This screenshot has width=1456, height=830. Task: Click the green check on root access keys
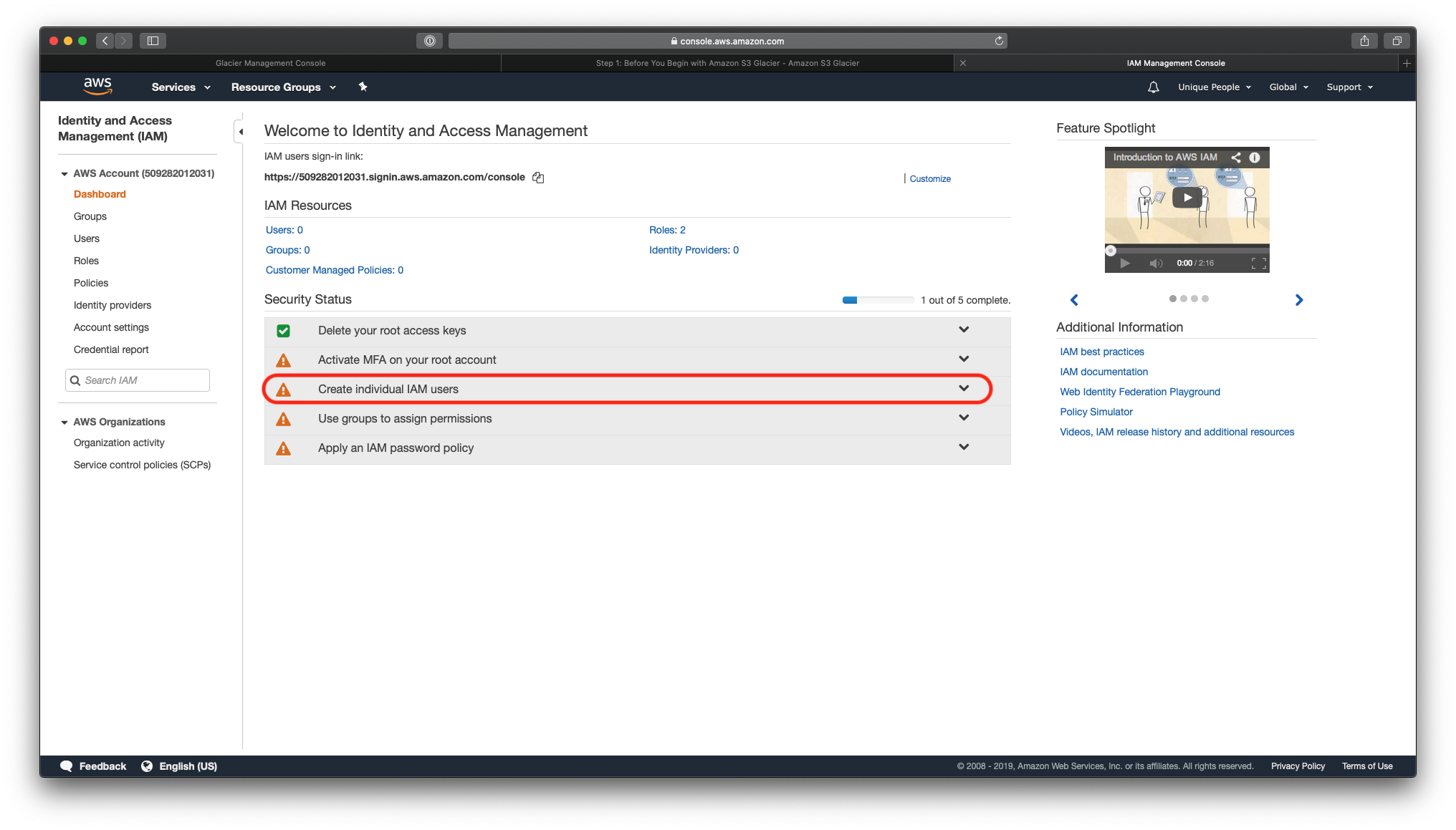point(284,331)
